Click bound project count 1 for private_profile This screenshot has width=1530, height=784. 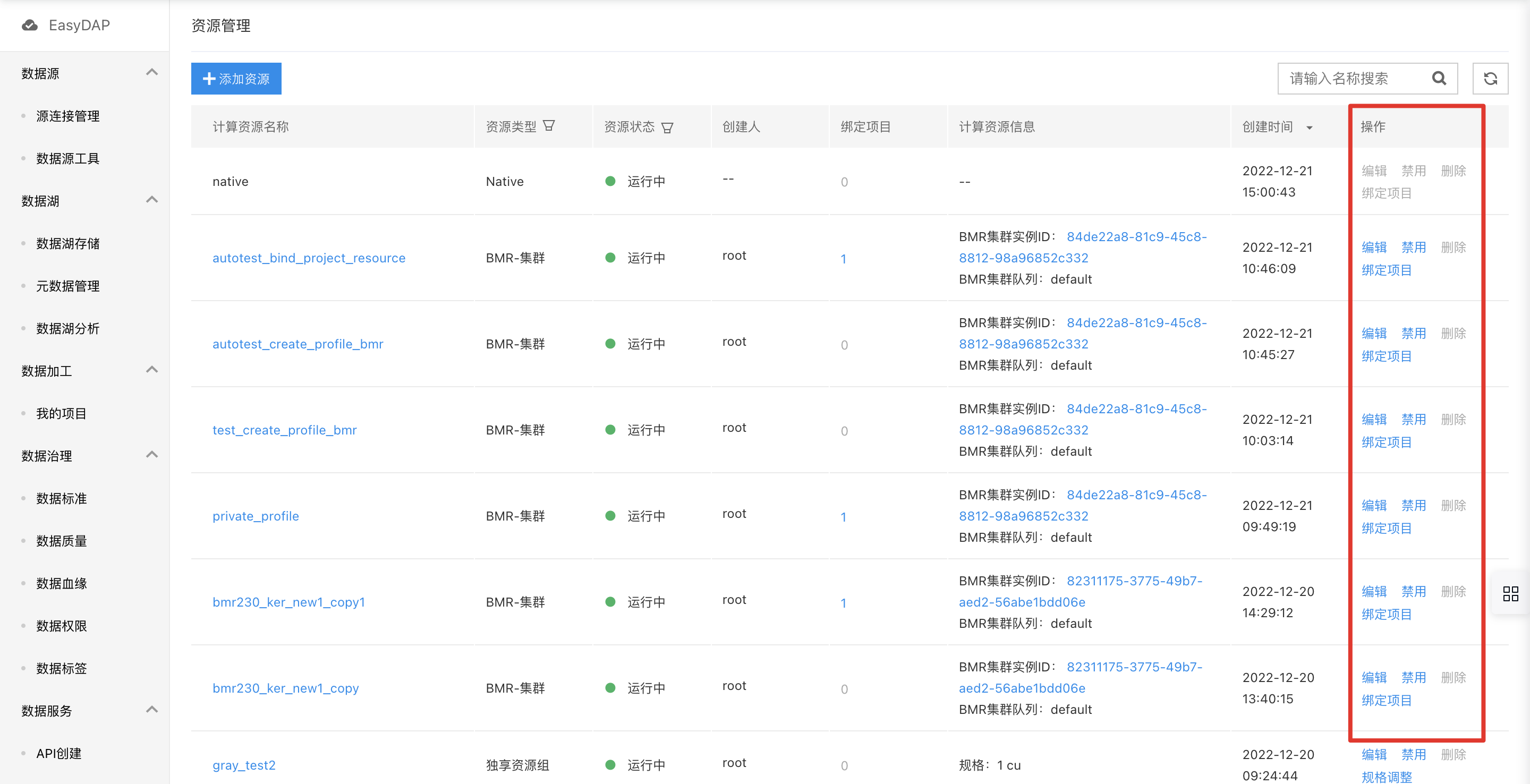[x=844, y=517]
